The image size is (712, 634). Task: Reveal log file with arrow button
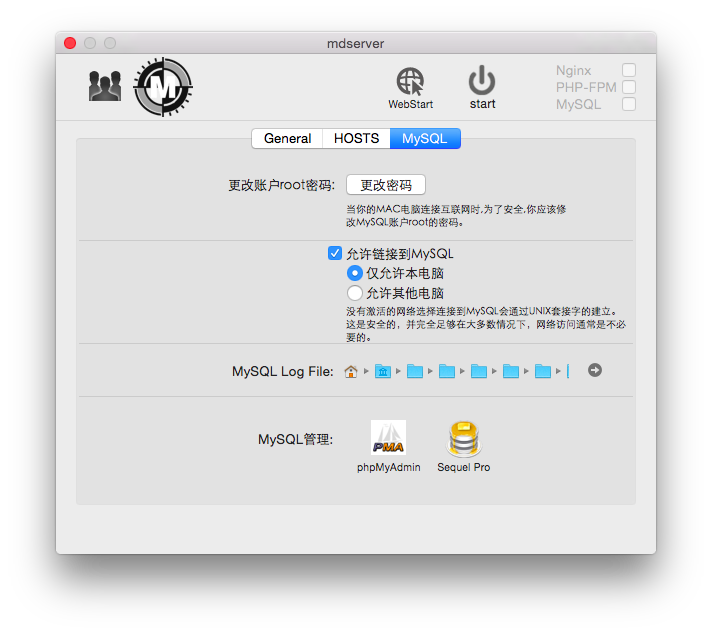pyautogui.click(x=594, y=370)
